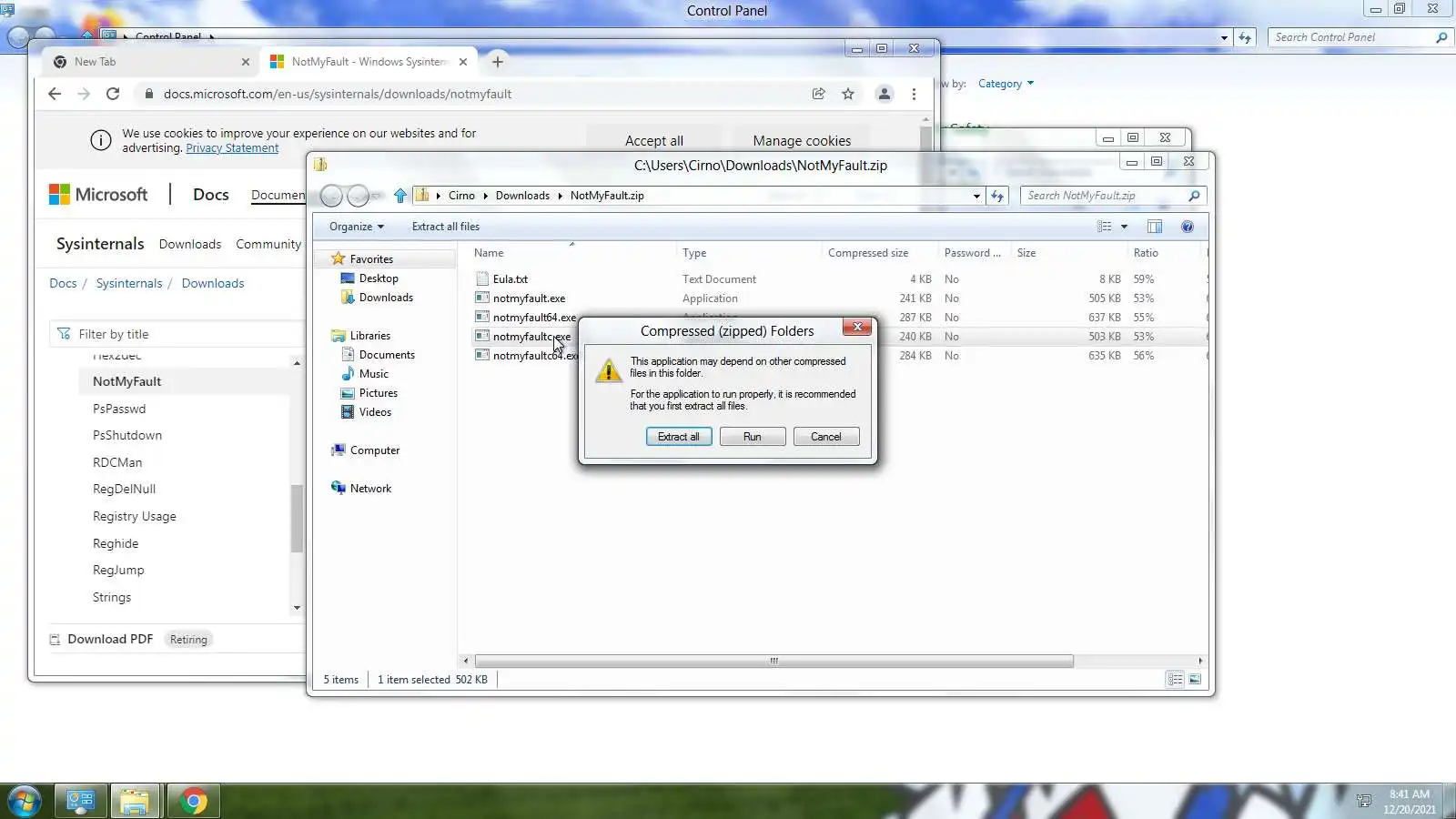Screen dimensions: 1456x819
Task: Click the Cirno breadcrumb in the address bar
Action: 461,196
